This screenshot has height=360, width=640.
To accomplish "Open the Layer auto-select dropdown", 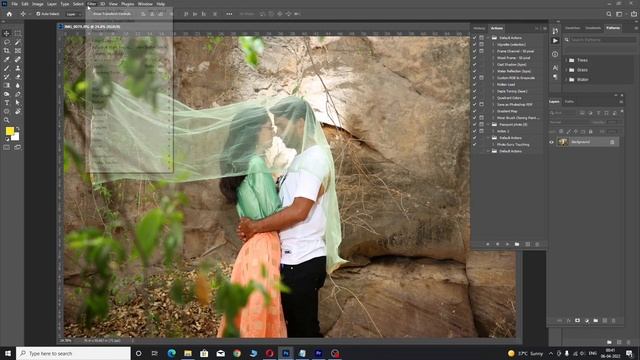I will coord(73,14).
